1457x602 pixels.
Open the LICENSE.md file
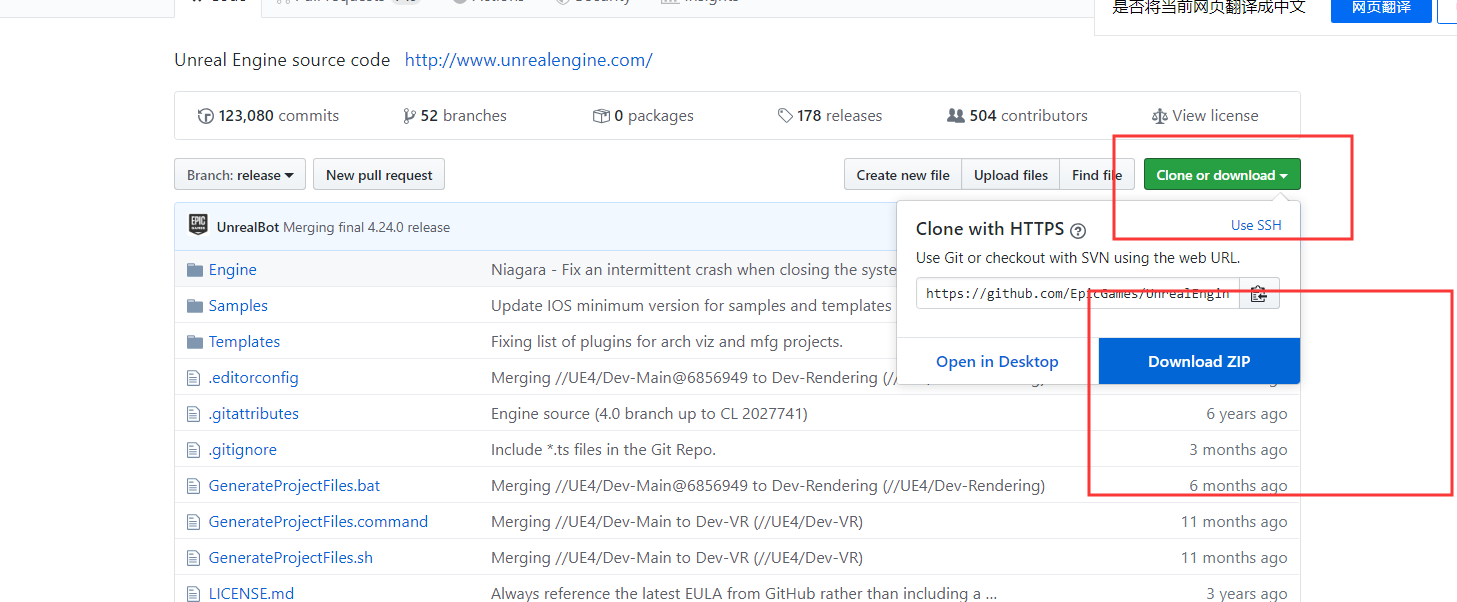251,594
